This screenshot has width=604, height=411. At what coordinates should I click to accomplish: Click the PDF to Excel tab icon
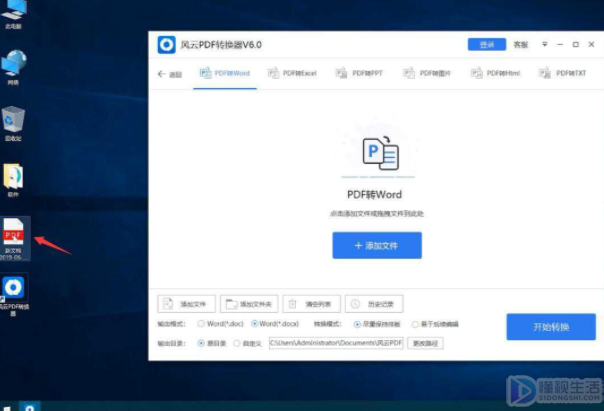(273, 73)
